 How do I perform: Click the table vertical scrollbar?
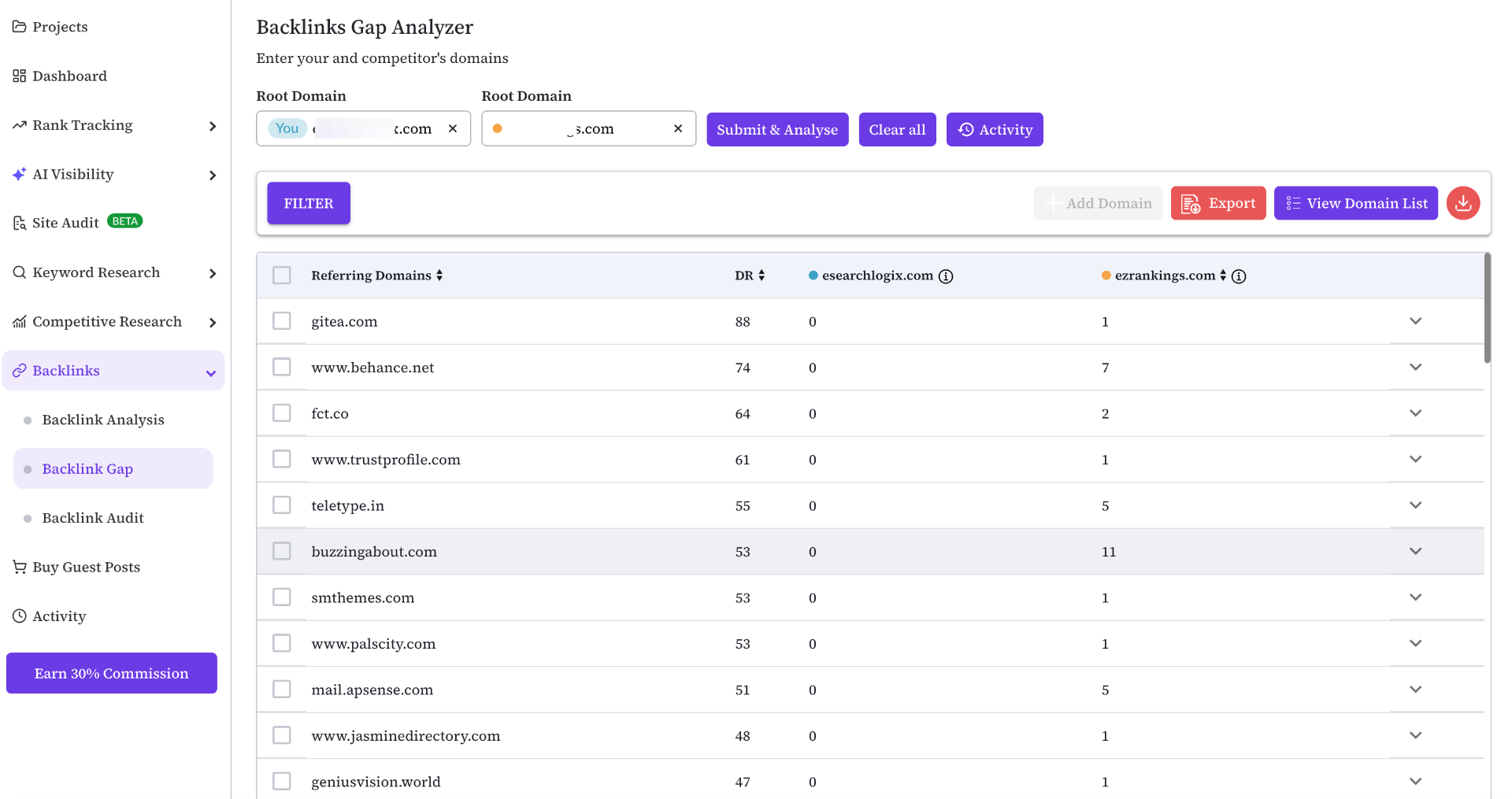pos(1488,308)
